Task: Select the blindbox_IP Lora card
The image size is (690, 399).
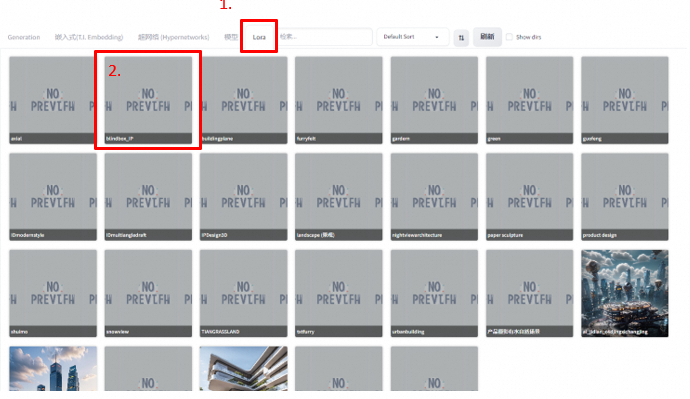Action: 148,100
